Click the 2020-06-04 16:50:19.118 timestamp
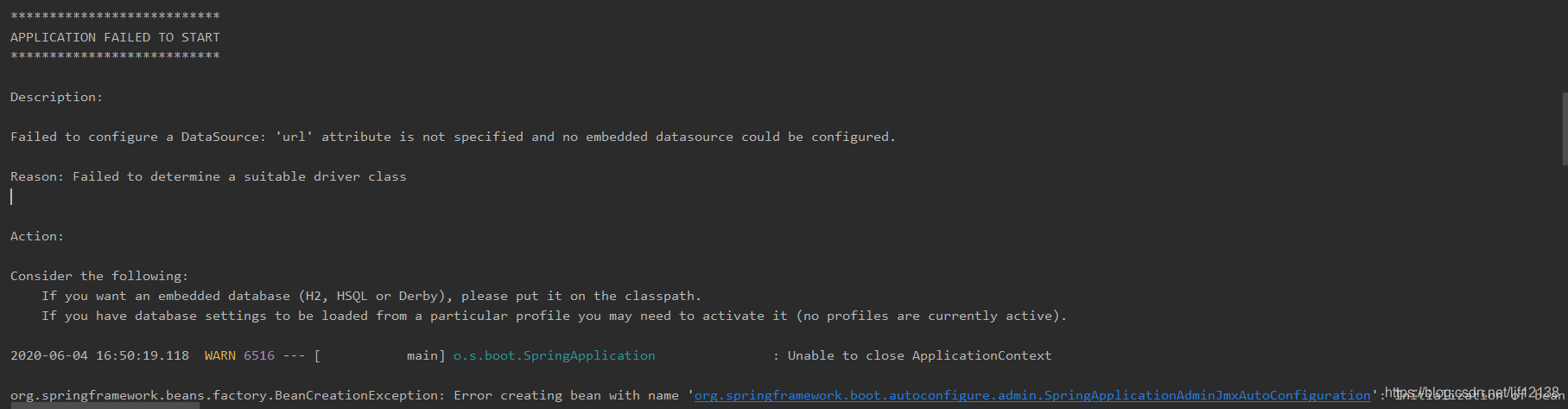Screen dimensions: 1568x409 (x=99, y=355)
